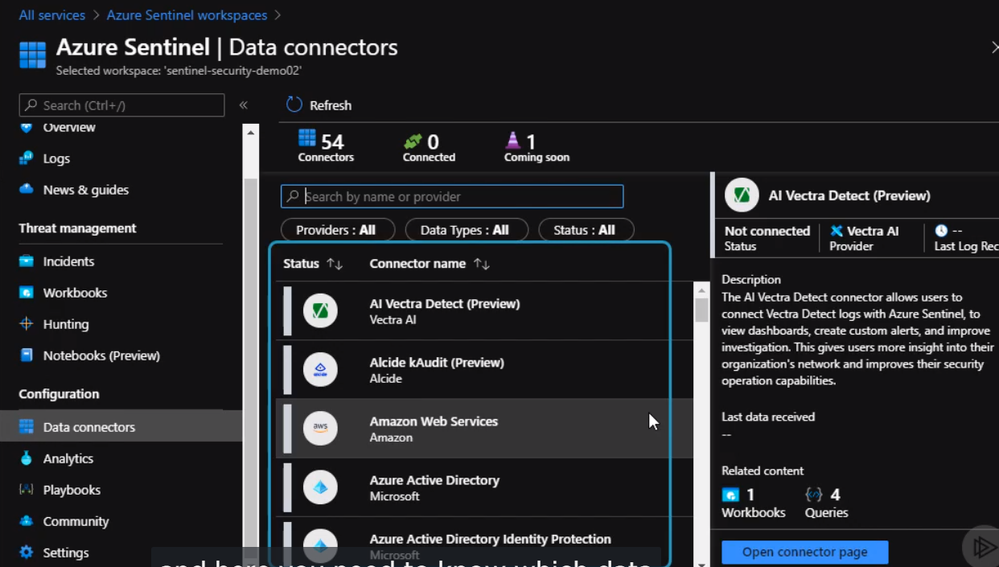Select the Azure Active Directory connector row

pos(484,487)
